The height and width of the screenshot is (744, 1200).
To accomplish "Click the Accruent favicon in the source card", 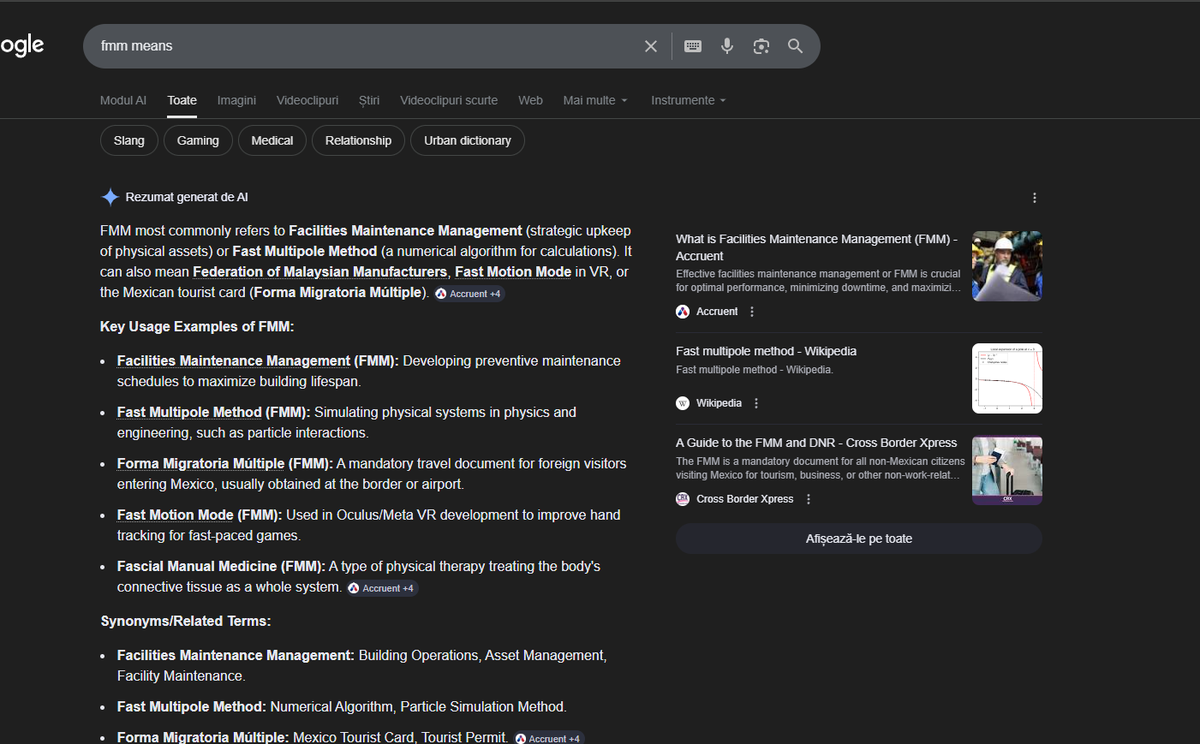I will point(683,312).
